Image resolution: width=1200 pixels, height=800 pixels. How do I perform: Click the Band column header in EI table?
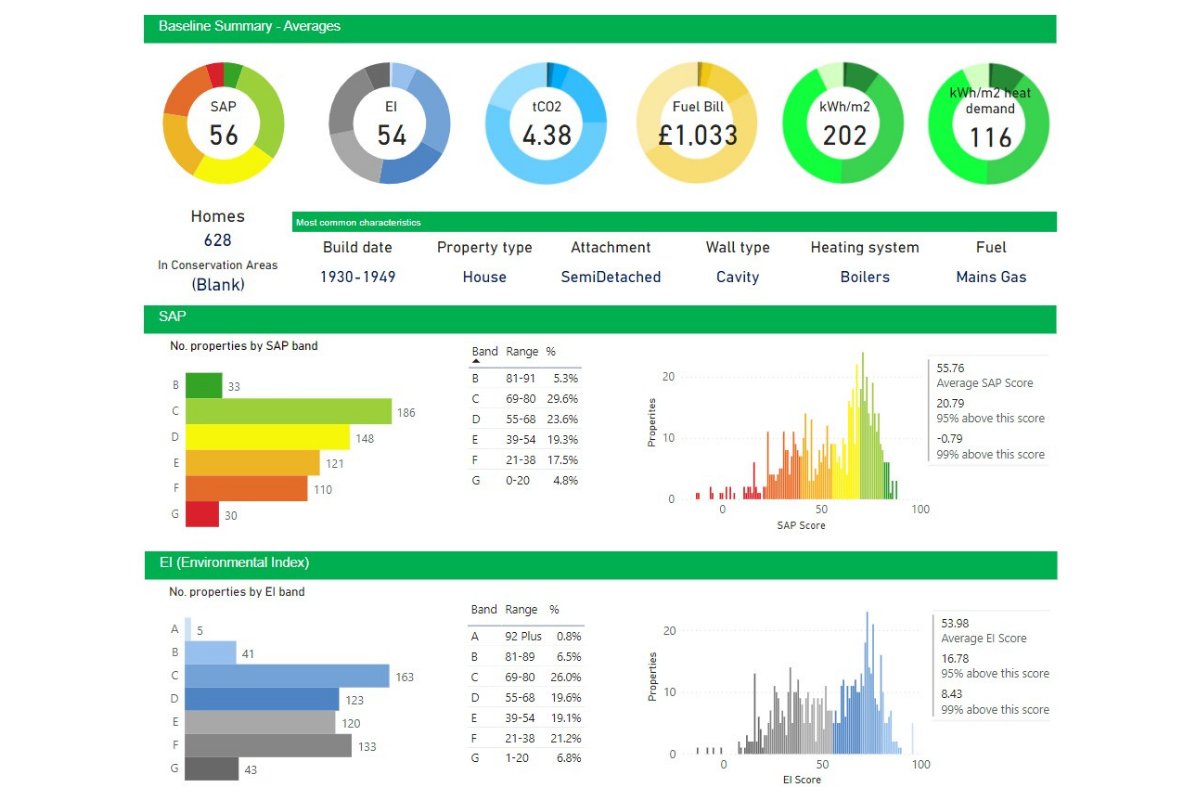pyautogui.click(x=484, y=609)
